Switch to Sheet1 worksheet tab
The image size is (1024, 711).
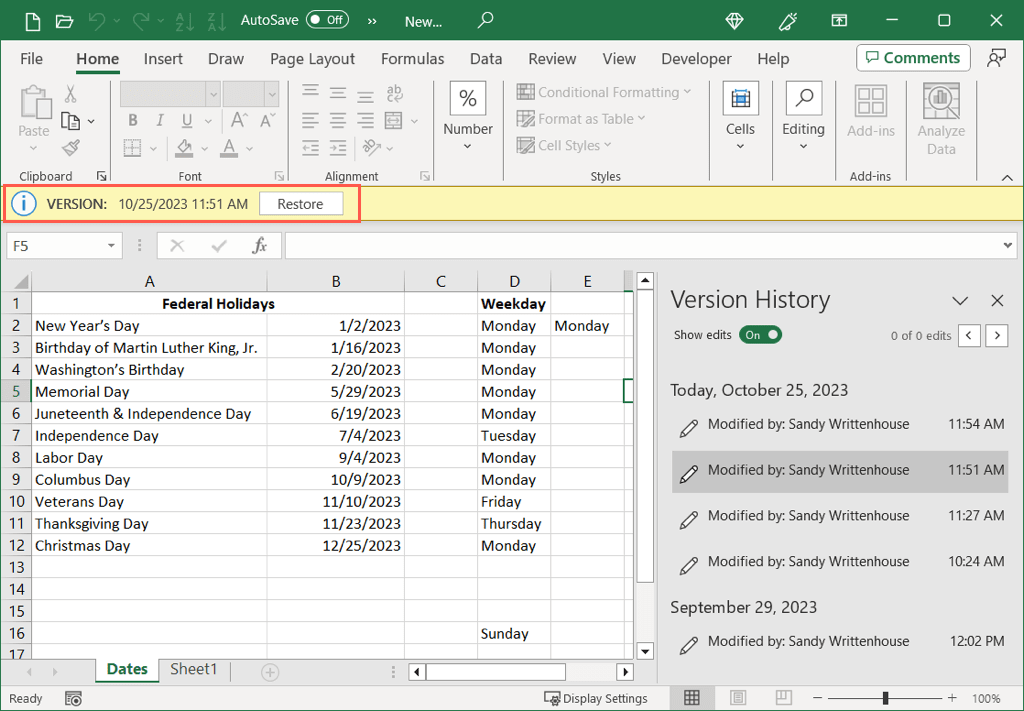[193, 670]
